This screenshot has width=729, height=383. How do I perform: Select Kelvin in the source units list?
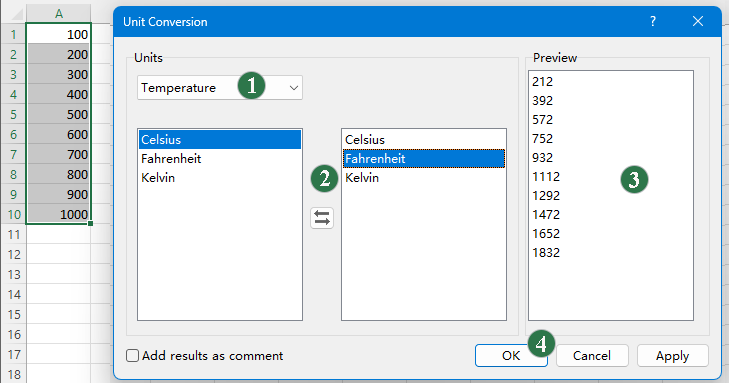pos(220,178)
